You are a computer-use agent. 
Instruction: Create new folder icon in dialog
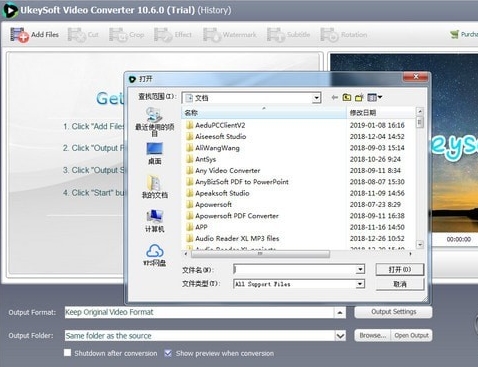coord(359,97)
